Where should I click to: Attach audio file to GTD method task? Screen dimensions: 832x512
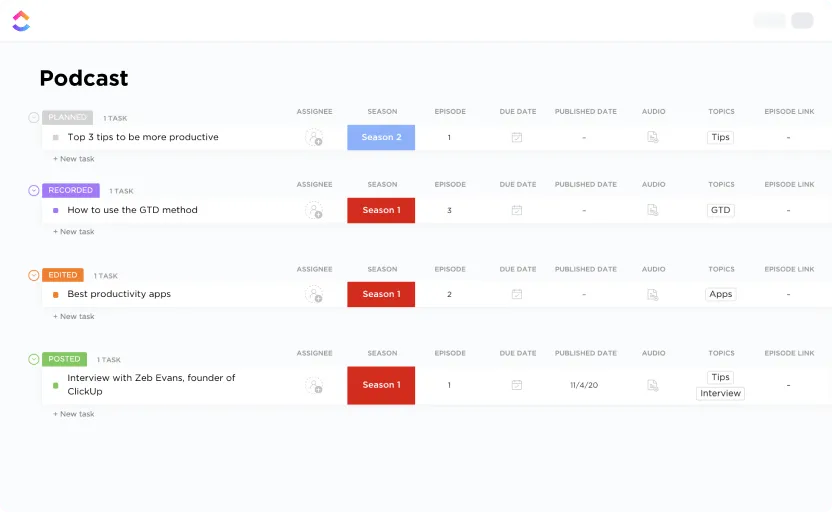point(653,210)
